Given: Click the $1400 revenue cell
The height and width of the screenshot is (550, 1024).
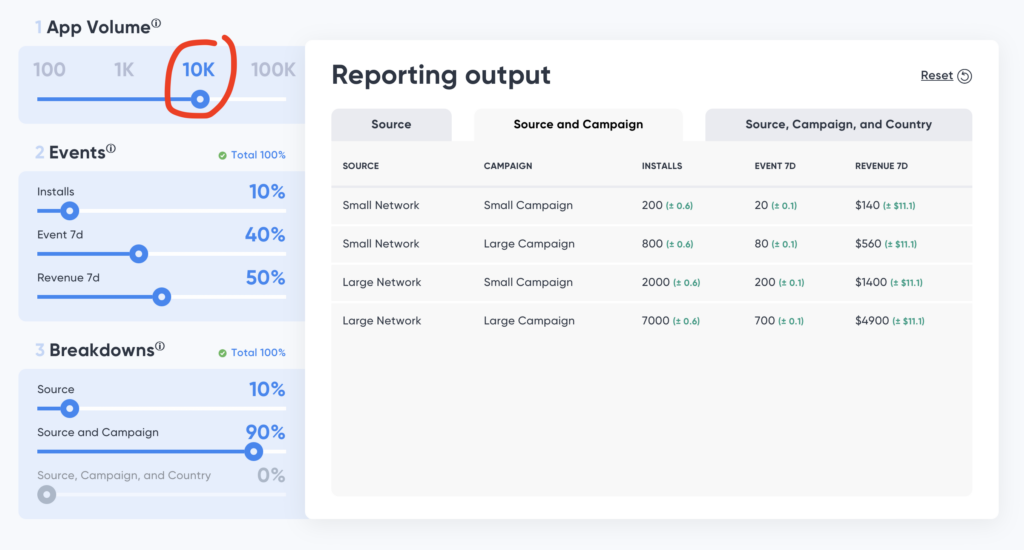Looking at the screenshot, I should 889,282.
